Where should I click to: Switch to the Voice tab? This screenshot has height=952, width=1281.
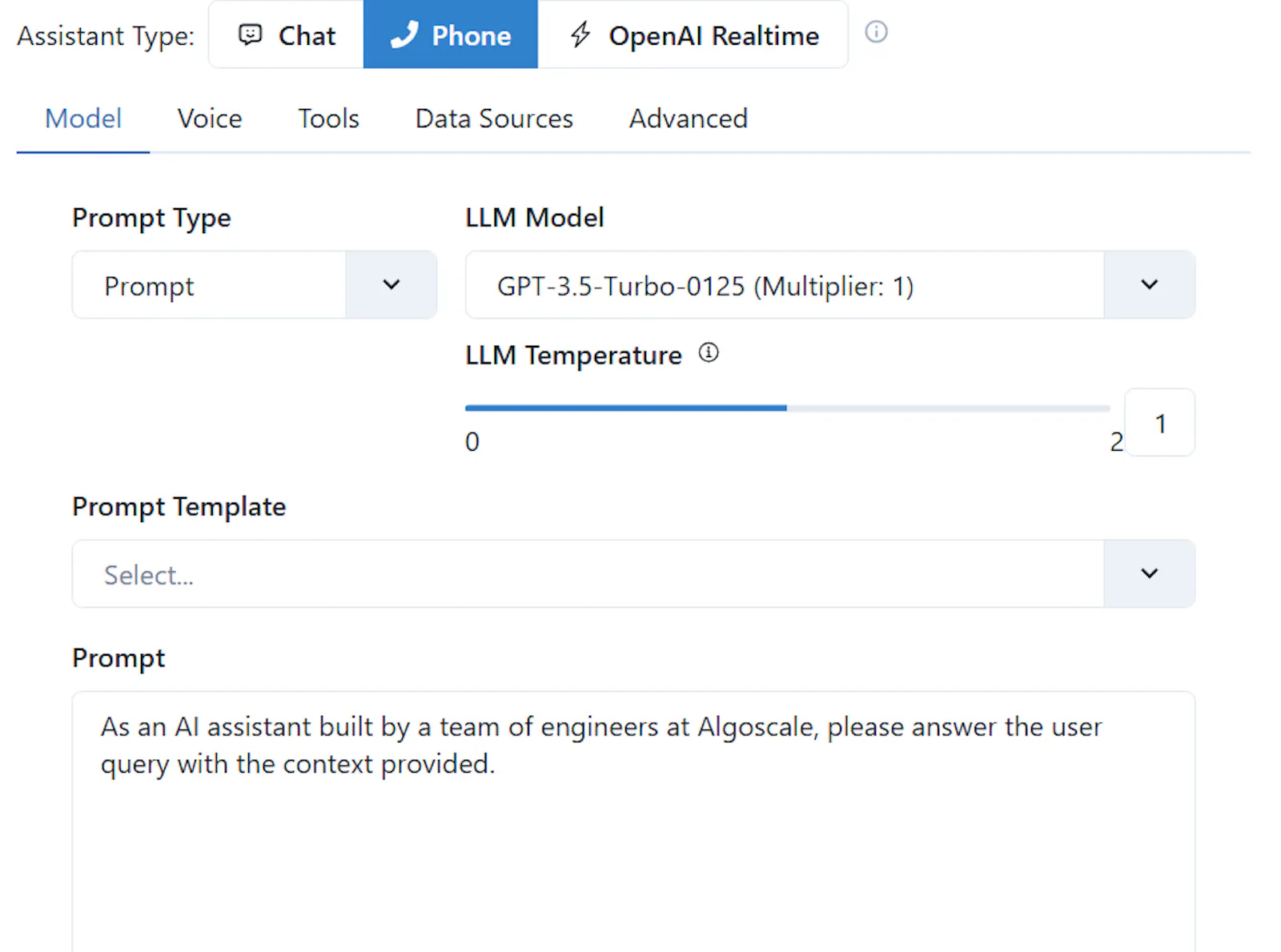210,118
